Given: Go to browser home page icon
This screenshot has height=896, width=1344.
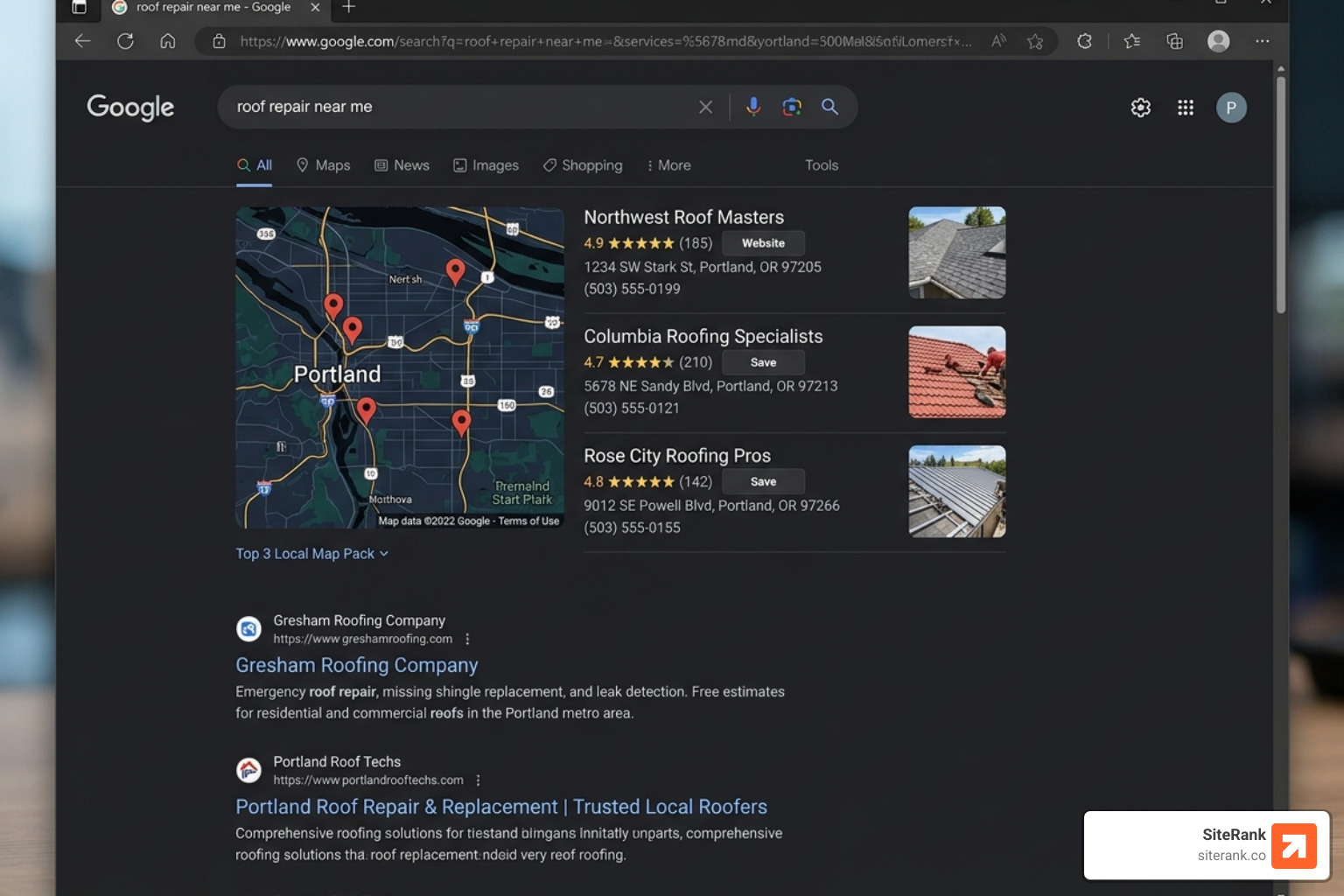Looking at the screenshot, I should pos(168,41).
